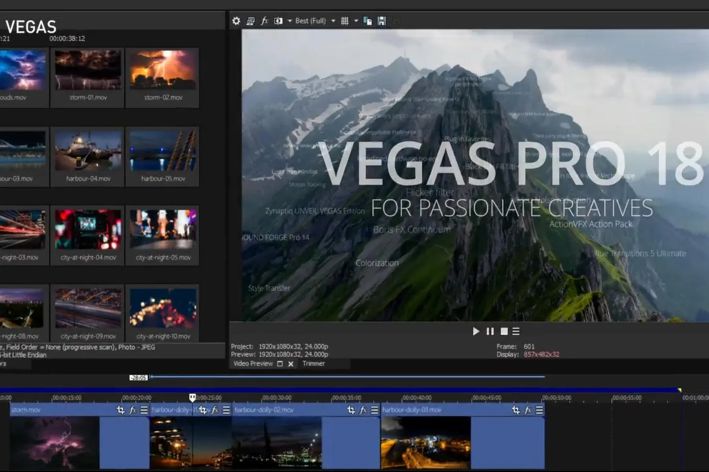
Task: Click the timeline playhead marker
Action: 192,398
